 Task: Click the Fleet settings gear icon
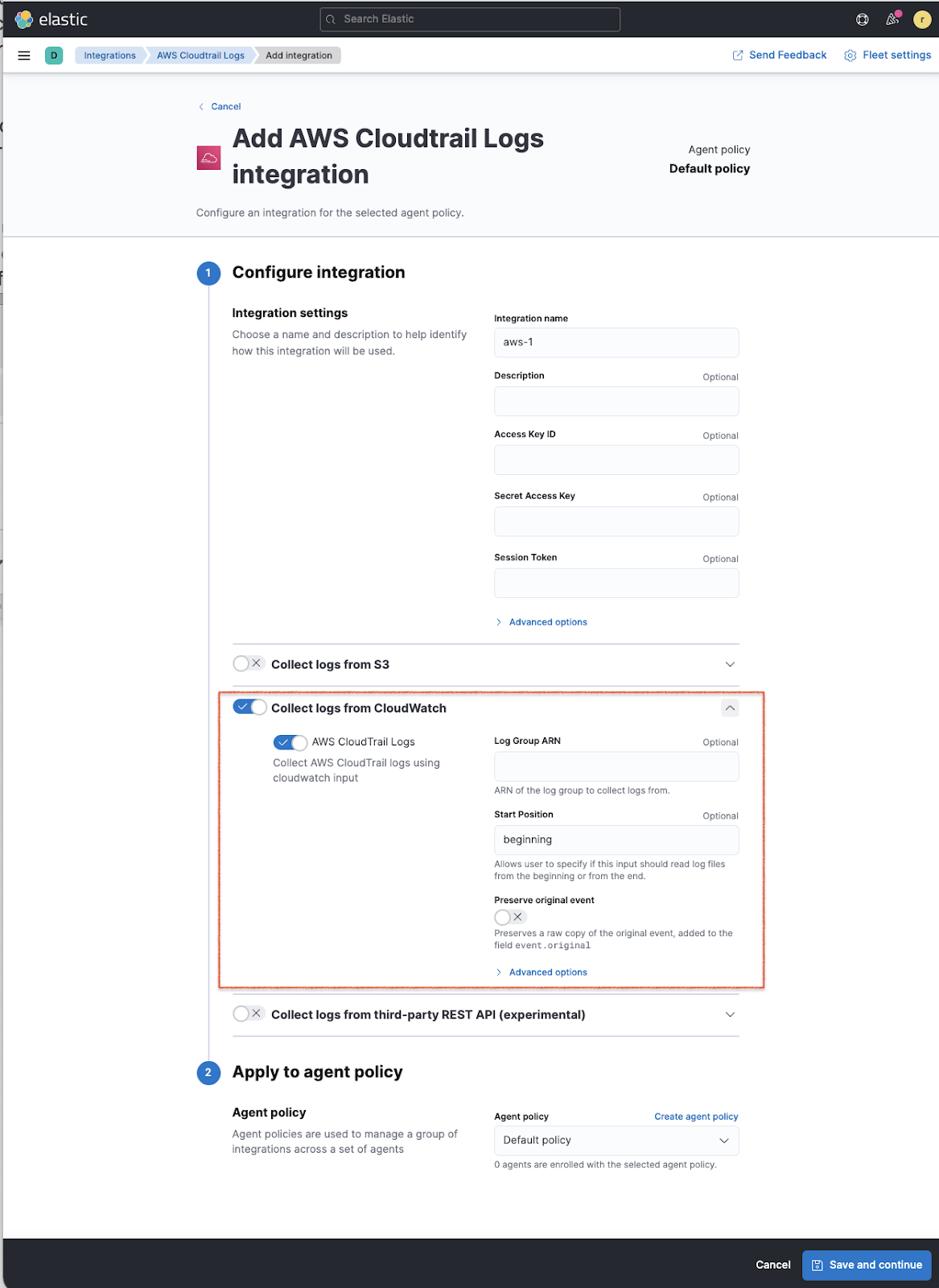point(850,55)
